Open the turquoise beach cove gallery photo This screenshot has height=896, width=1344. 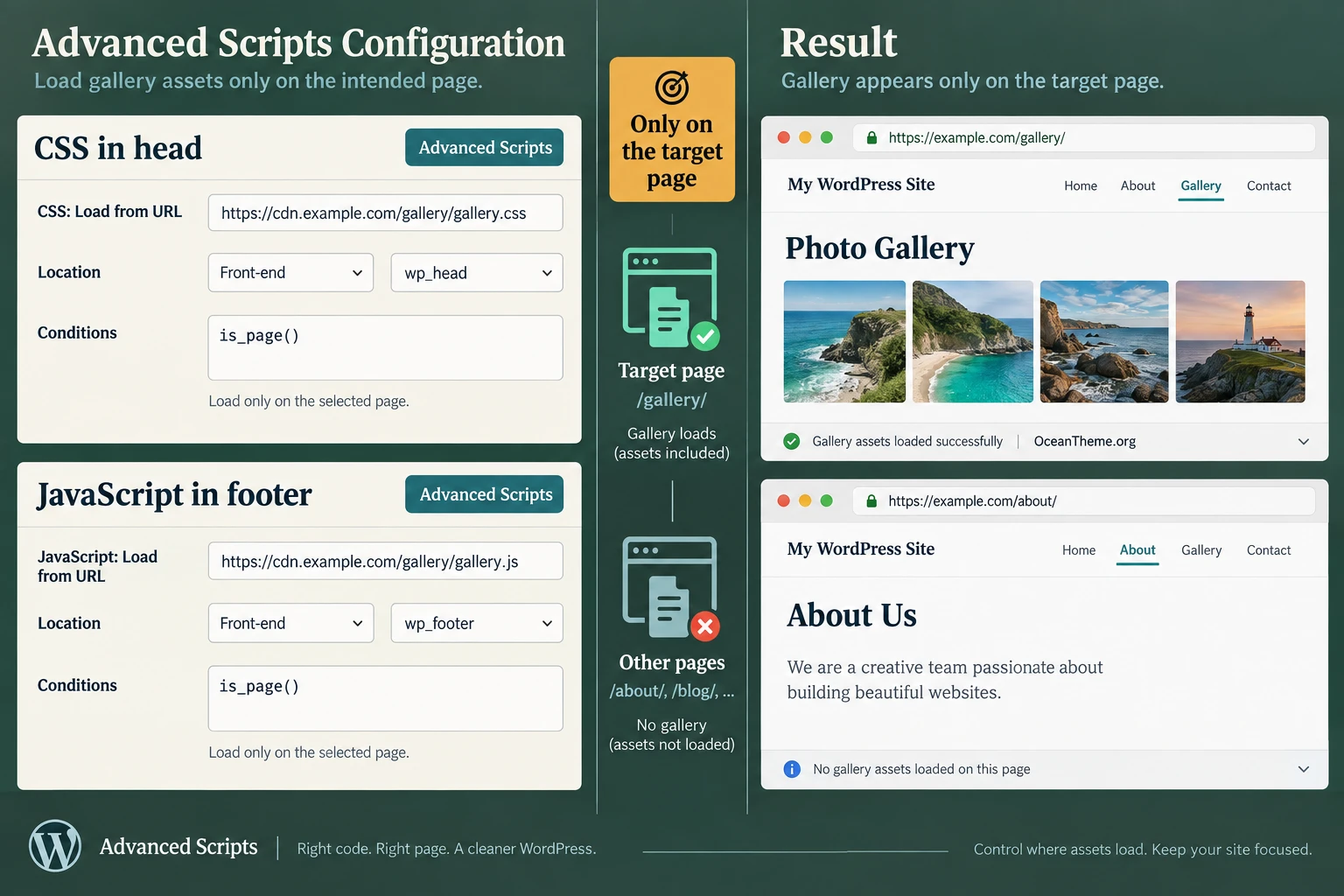[972, 341]
